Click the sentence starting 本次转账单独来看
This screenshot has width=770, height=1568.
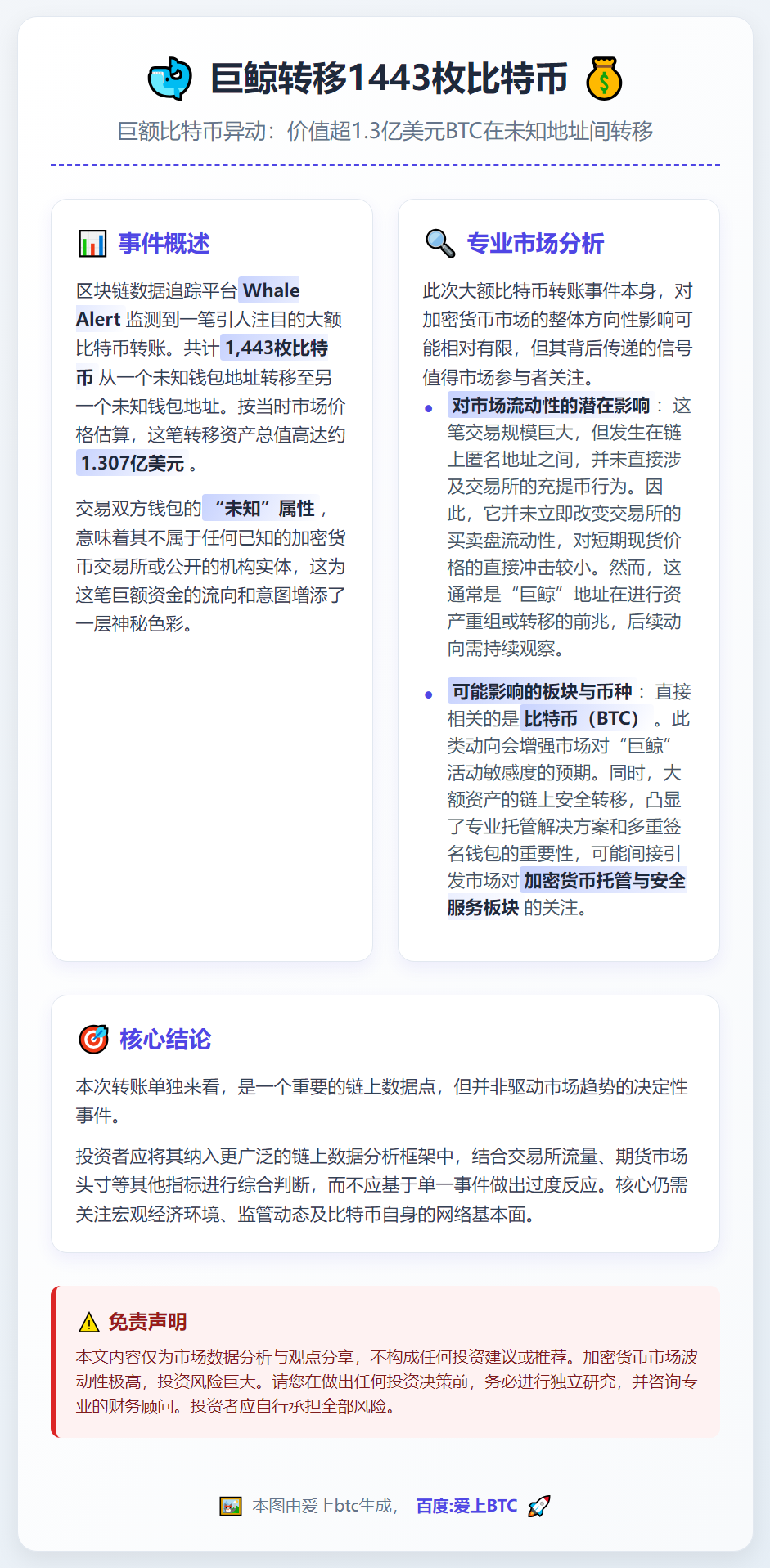click(x=381, y=1100)
